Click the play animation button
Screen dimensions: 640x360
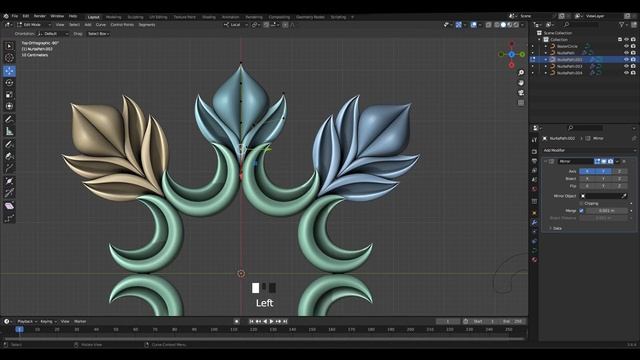(x=272, y=322)
